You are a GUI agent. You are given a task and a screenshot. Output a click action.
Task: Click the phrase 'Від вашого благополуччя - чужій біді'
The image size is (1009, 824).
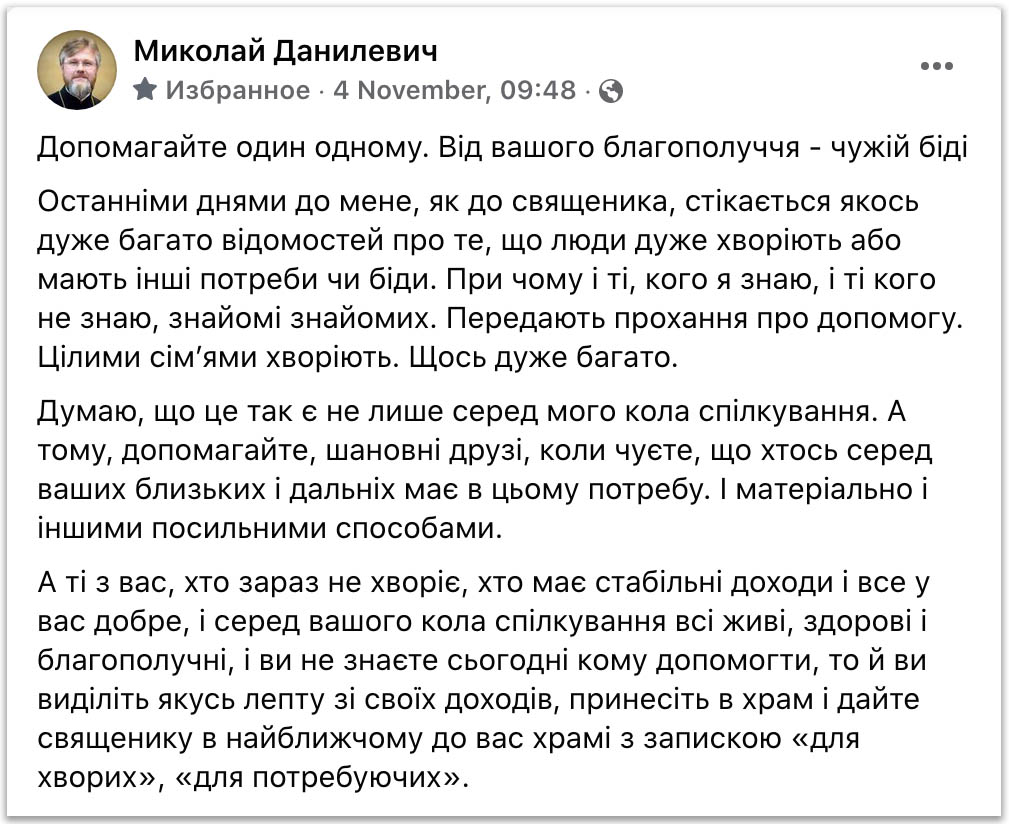point(703,148)
